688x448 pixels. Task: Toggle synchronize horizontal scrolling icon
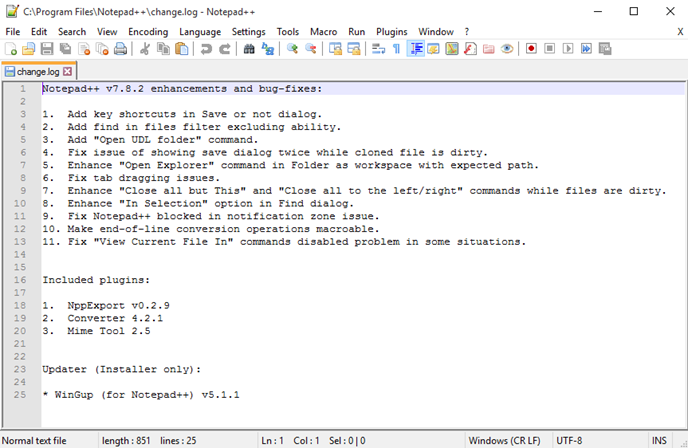(x=354, y=49)
